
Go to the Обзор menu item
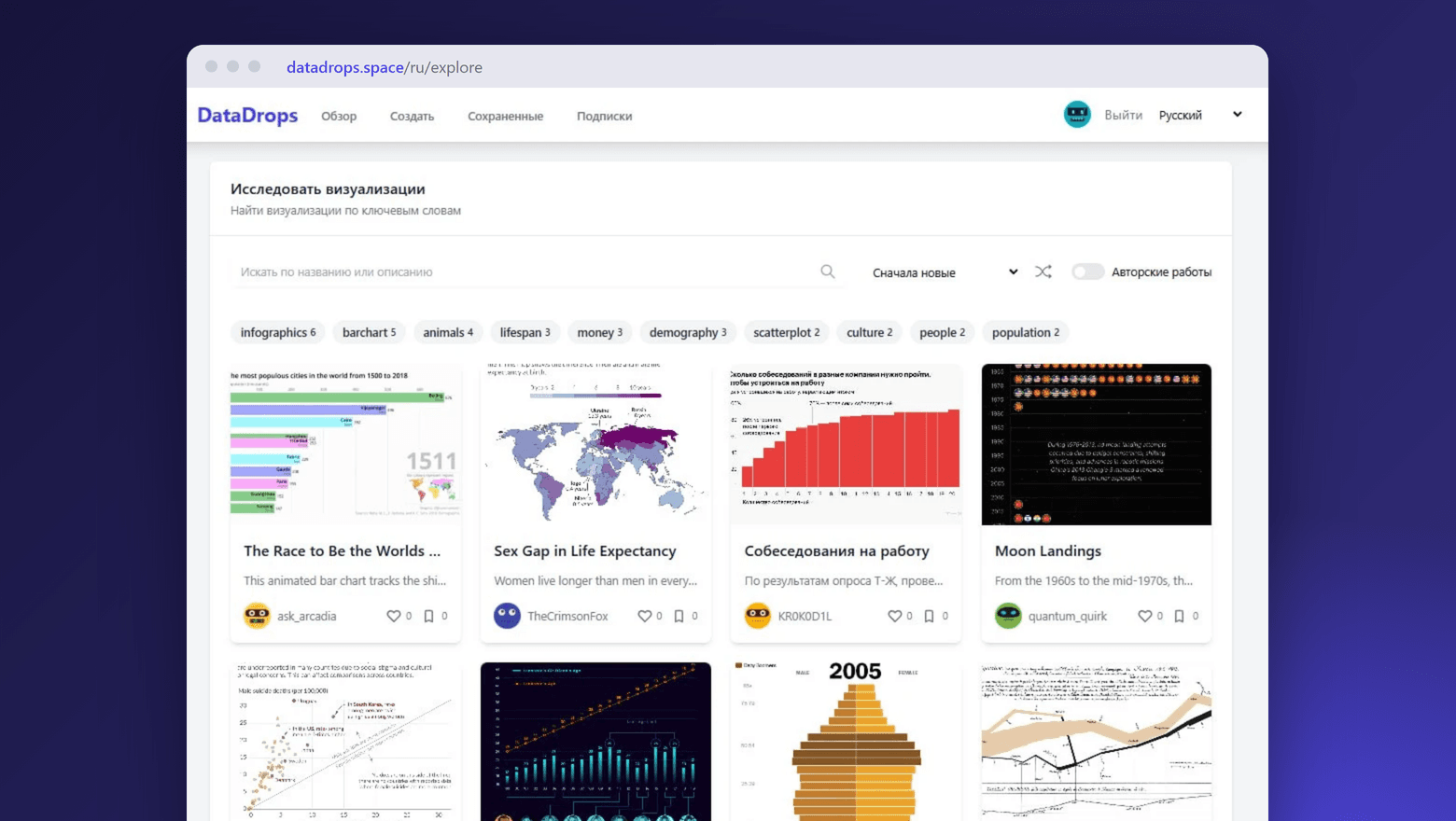[x=339, y=116]
